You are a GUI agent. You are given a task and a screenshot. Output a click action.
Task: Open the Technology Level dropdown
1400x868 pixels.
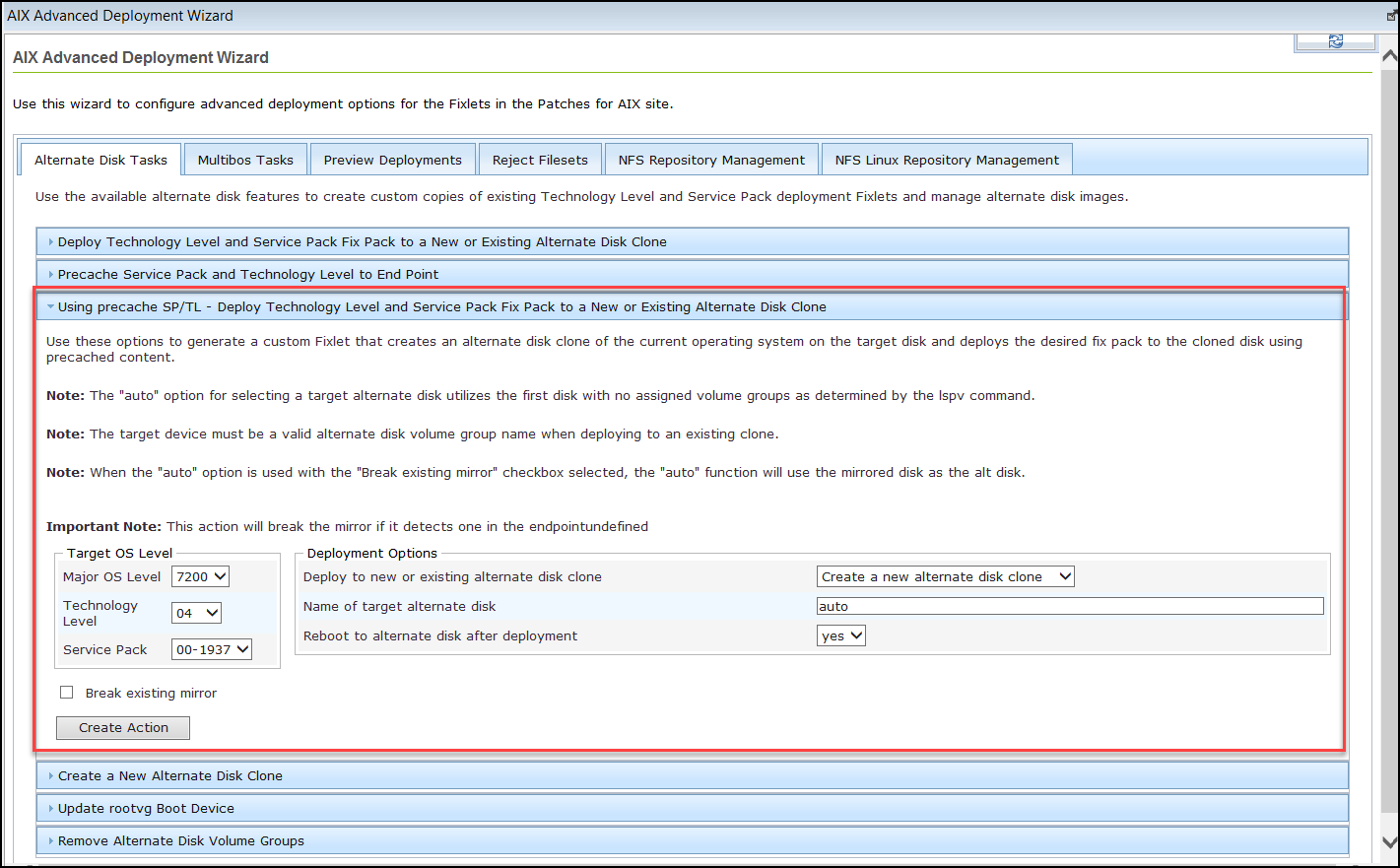[196, 613]
